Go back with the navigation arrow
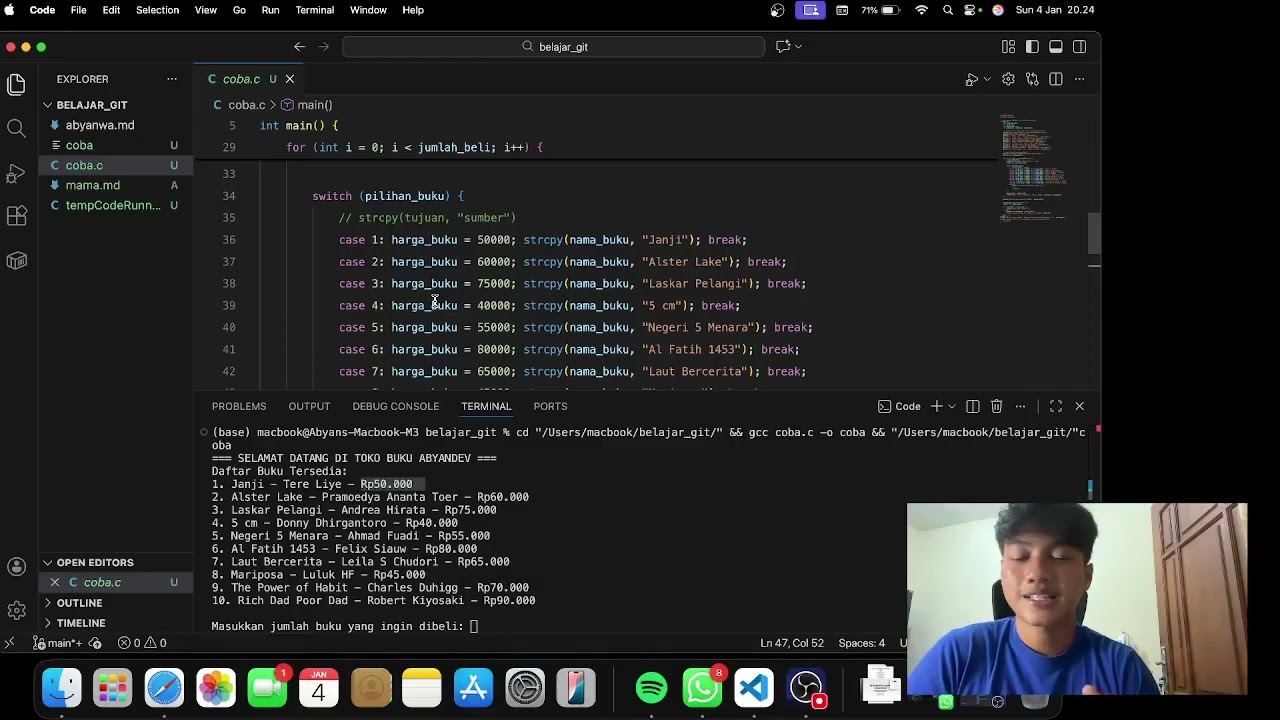The width and height of the screenshot is (1280, 720). [299, 46]
